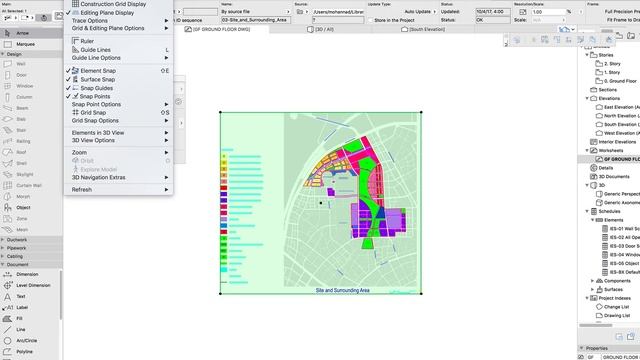This screenshot has width=640, height=360.
Task: Open the Zoom submenu
Action: point(118,153)
